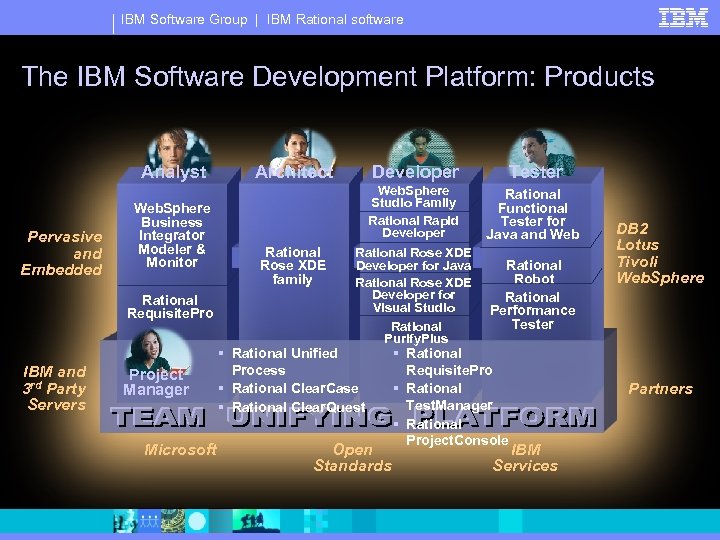This screenshot has height=540, width=720.
Task: Click the 'Tivoli' label
Action: pos(637,261)
